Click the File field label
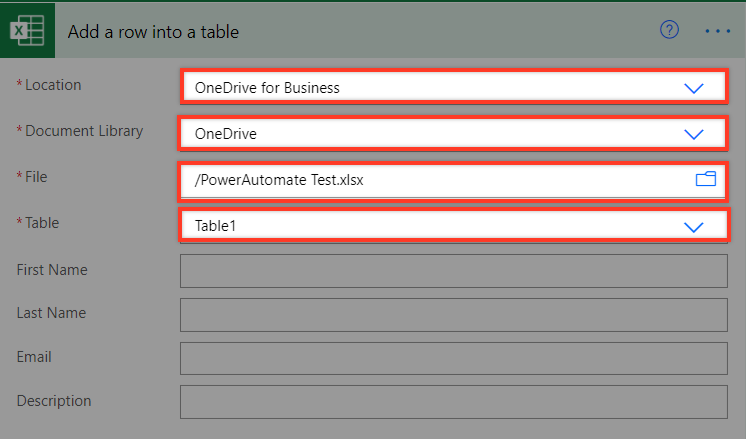The height and width of the screenshot is (439, 746). (x=36, y=177)
